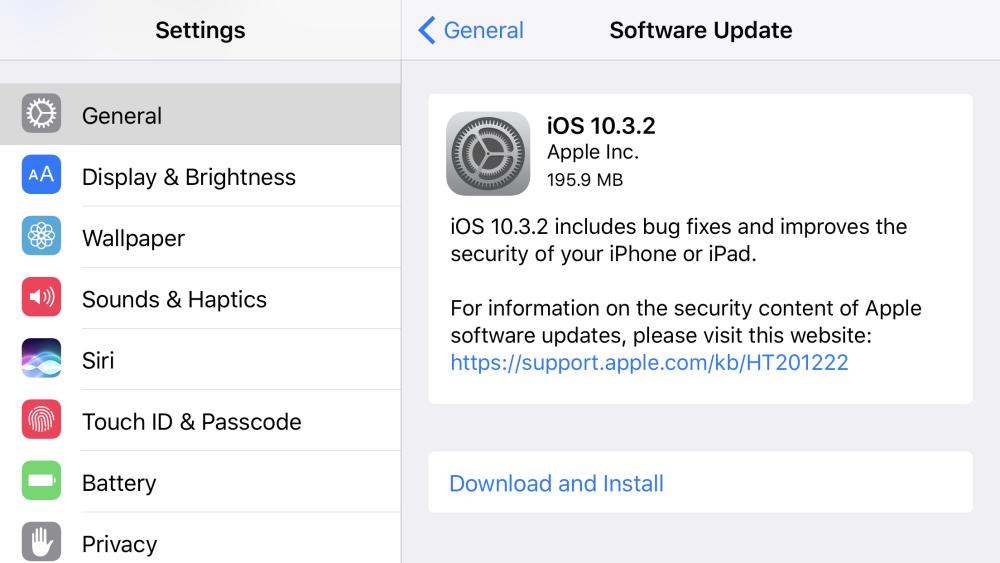
Task: Tap the green Battery icon
Action: tap(41, 481)
